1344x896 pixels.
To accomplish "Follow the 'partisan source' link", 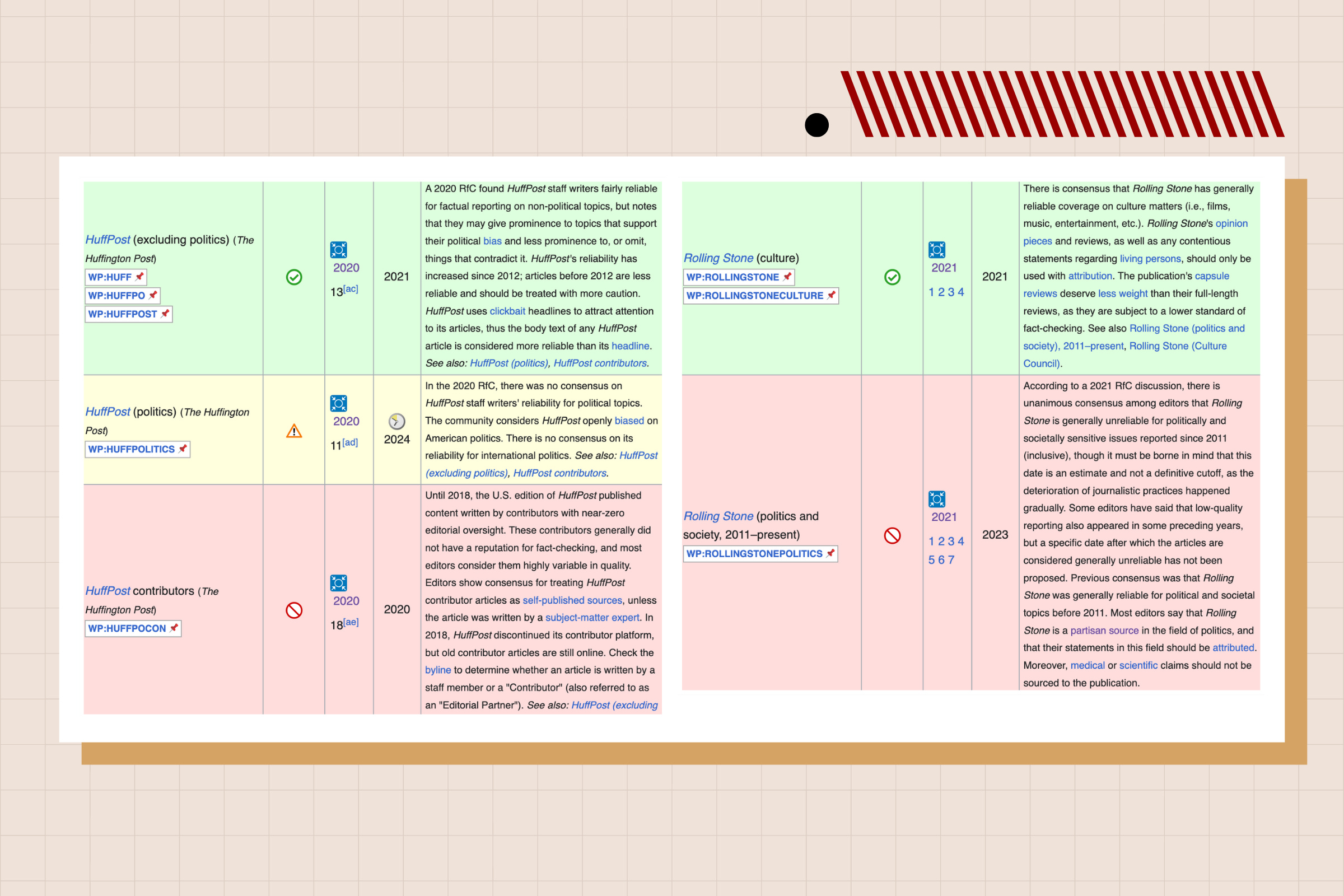I will pyautogui.click(x=1104, y=631).
